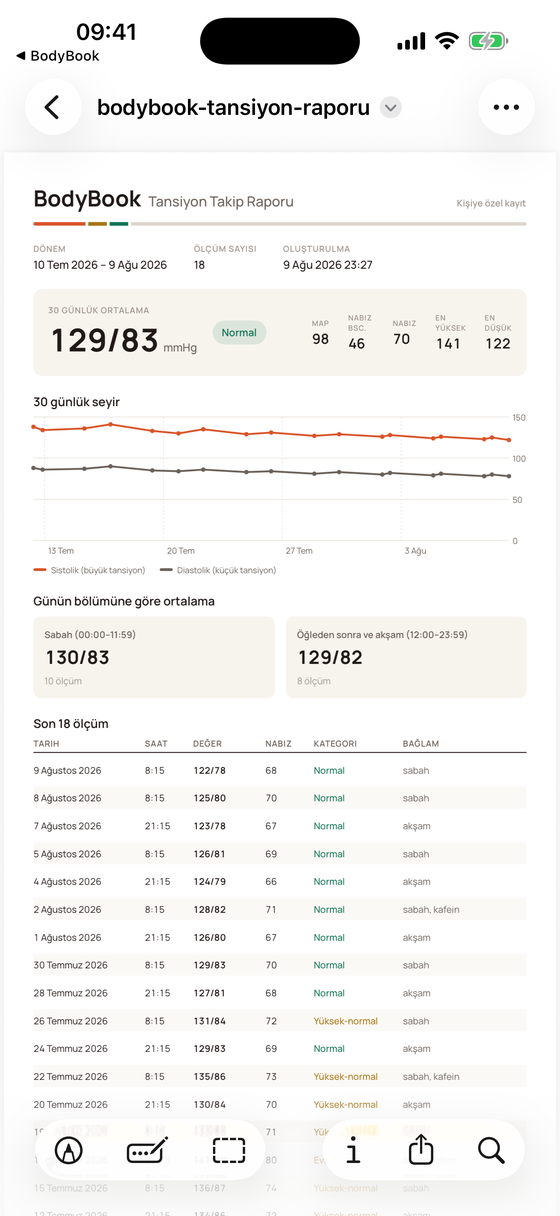Tap the bodybook-tansiyon-raporu file title

[x=233, y=108]
